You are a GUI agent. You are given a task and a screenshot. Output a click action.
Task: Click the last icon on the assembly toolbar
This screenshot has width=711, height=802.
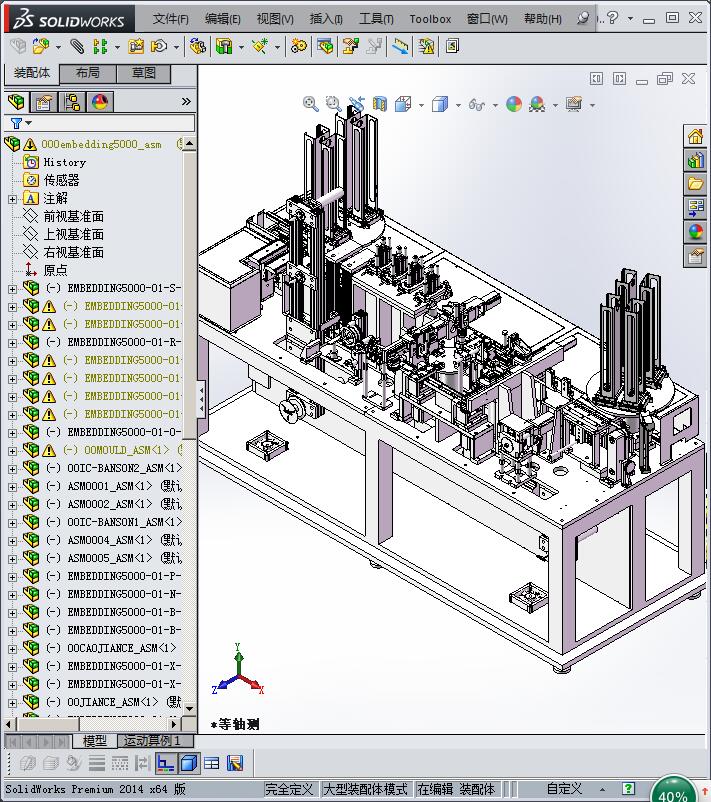[452, 47]
